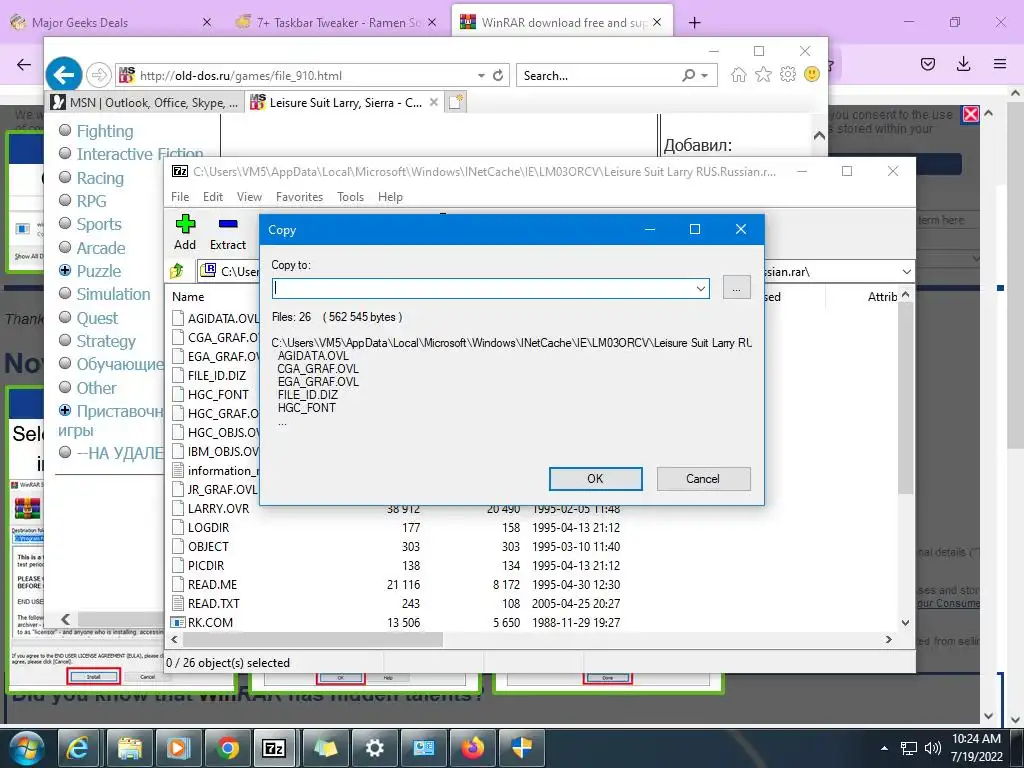
Task: Open the 7-Zip address bar dropdown
Action: (906, 272)
